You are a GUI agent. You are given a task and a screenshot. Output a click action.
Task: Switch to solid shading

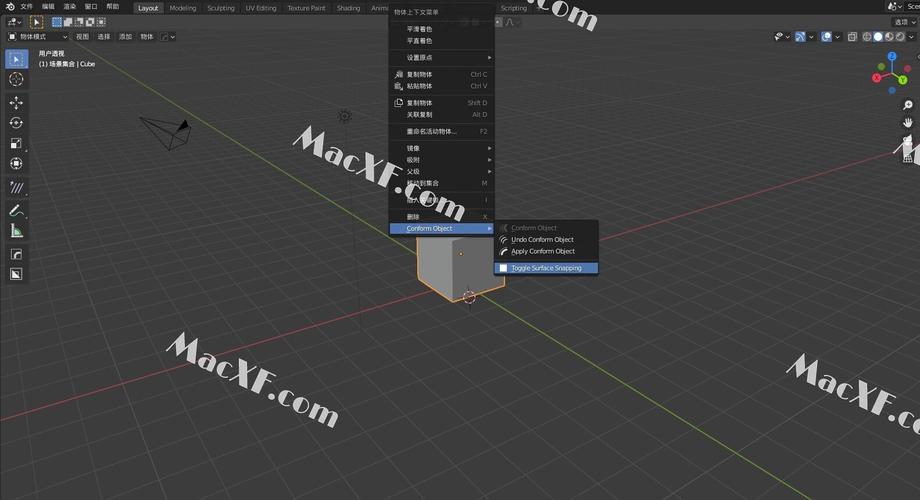[x=878, y=36]
